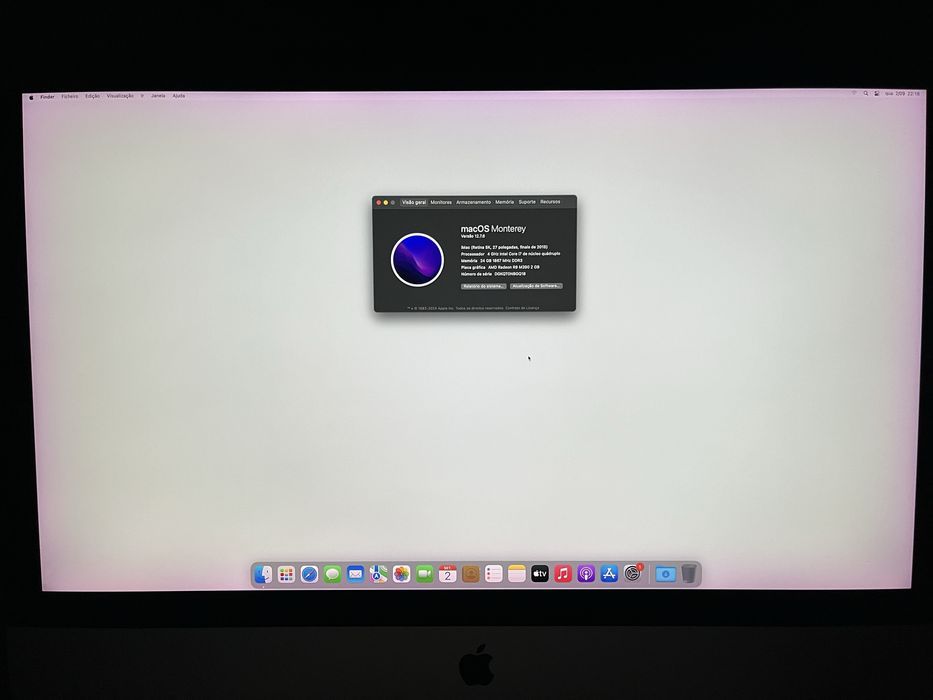Image resolution: width=933 pixels, height=700 pixels.
Task: Open Launchpad in the Dock
Action: coord(286,574)
